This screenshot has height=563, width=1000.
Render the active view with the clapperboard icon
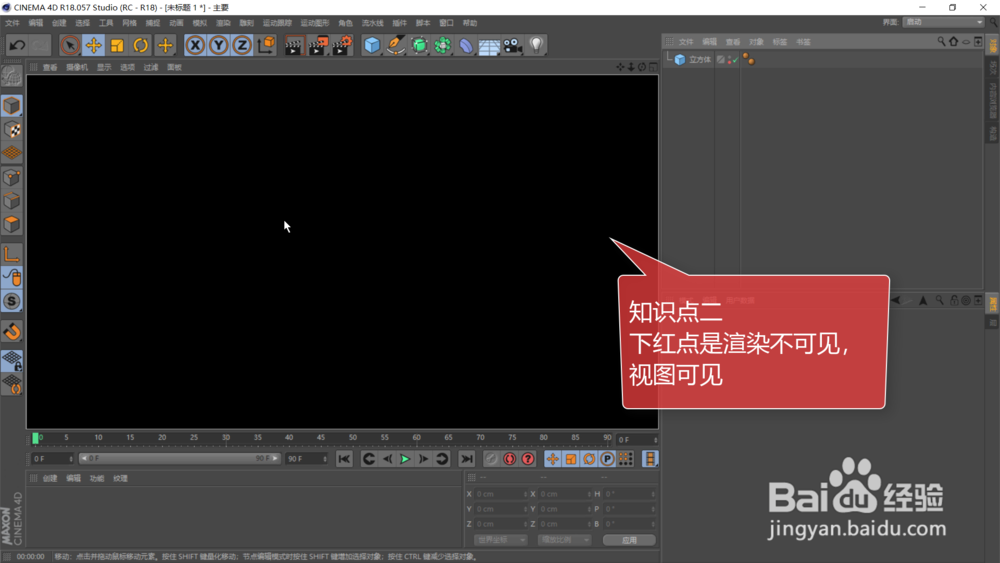(x=294, y=45)
